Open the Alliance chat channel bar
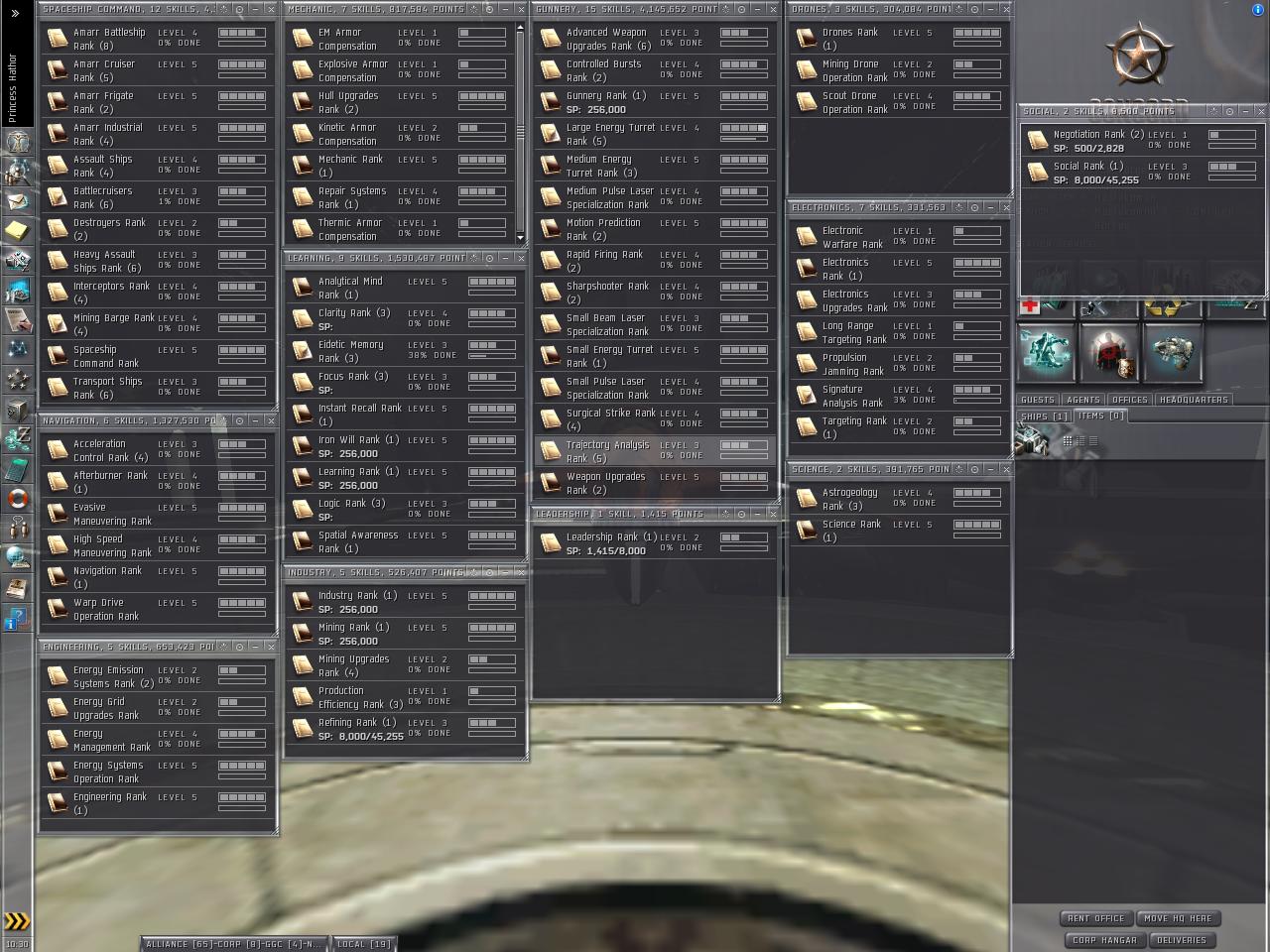This screenshot has height=952, width=1270. (x=234, y=944)
